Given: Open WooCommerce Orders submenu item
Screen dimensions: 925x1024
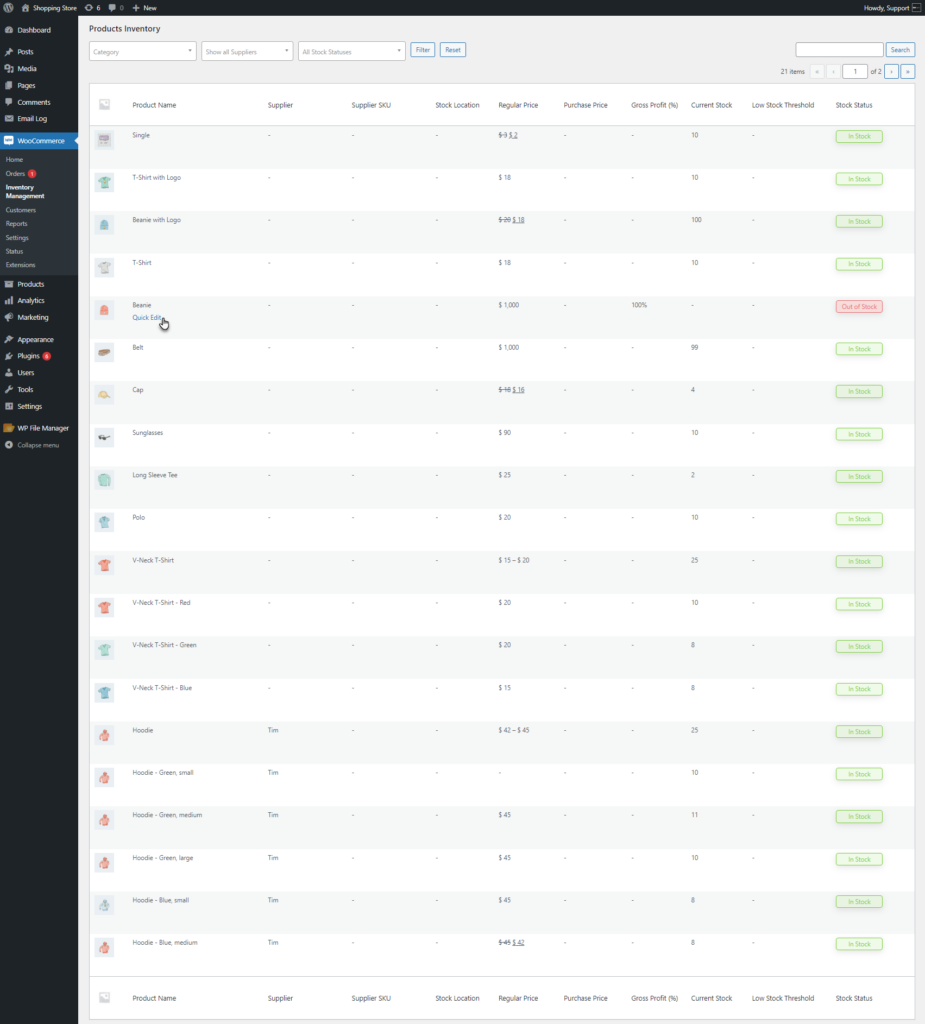Looking at the screenshot, I should (x=15, y=174).
